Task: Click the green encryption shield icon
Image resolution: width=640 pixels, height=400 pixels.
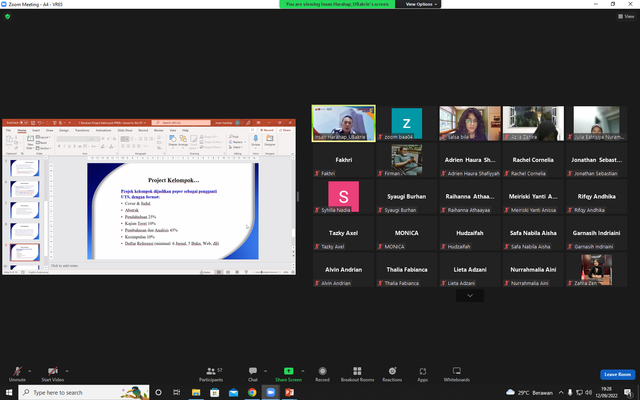Action: [7, 16]
